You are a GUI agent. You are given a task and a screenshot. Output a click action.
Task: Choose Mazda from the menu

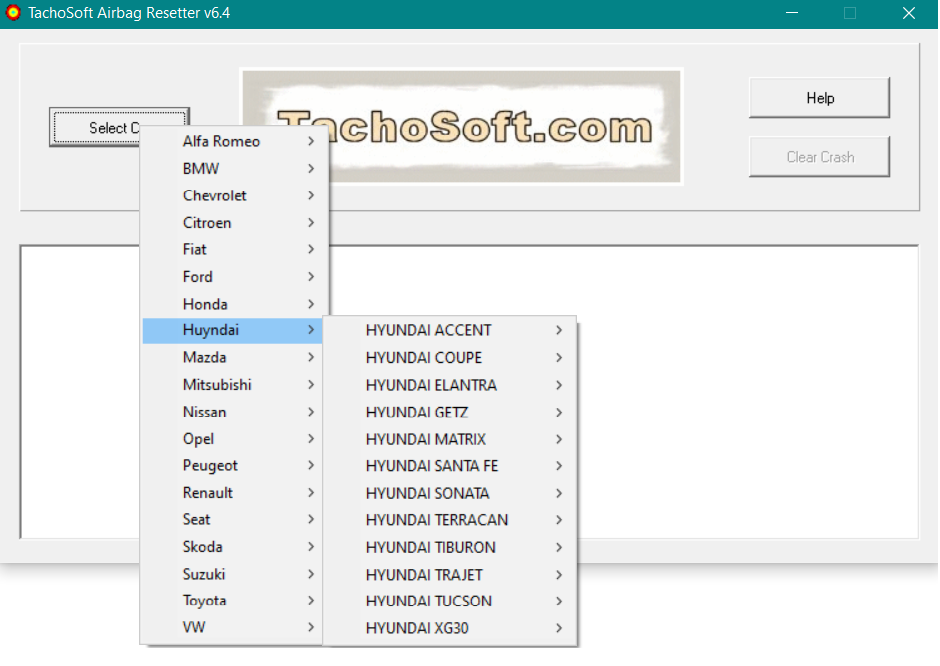[x=234, y=357]
